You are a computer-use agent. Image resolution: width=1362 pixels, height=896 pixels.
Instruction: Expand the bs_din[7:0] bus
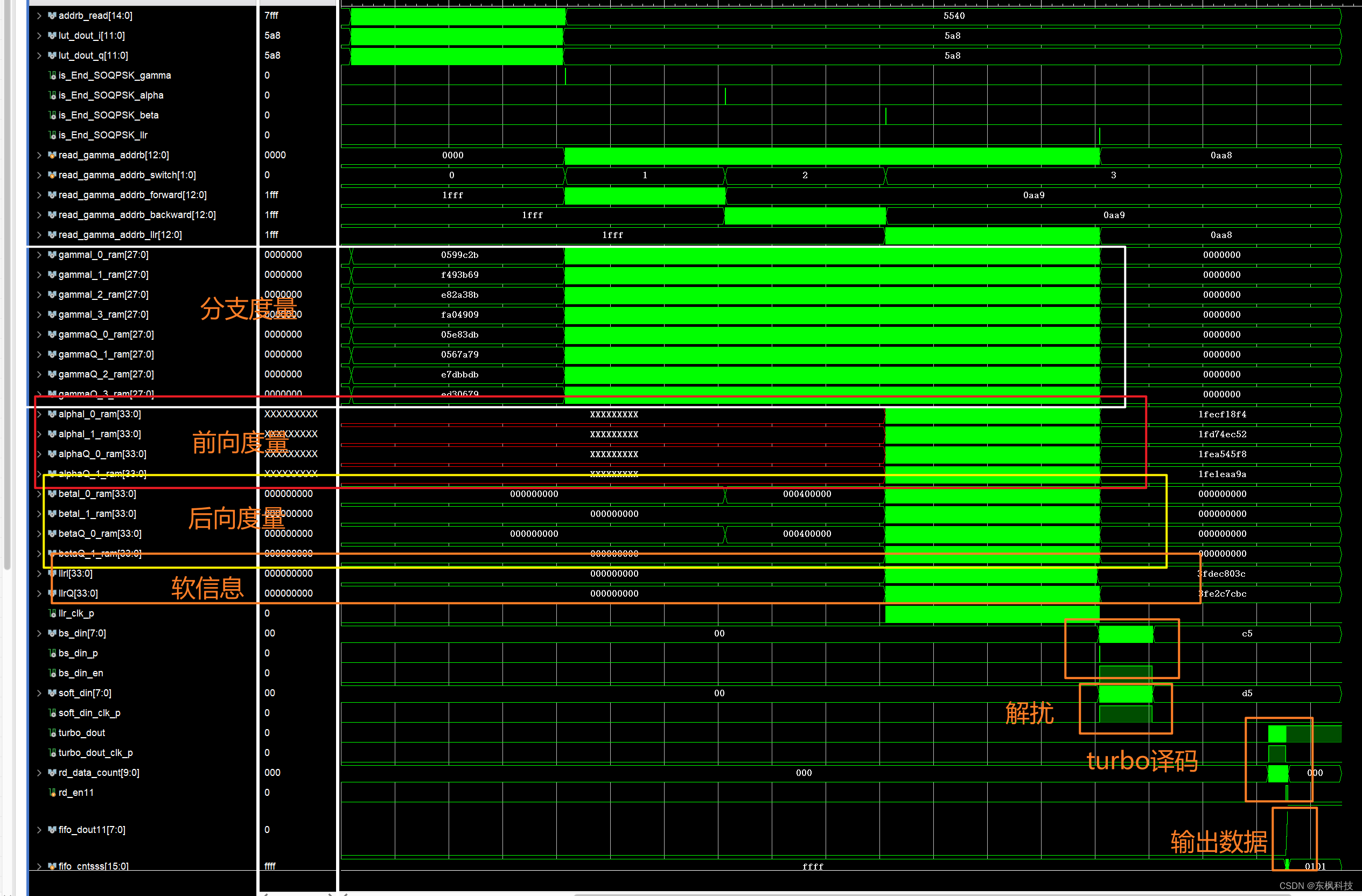coord(39,633)
